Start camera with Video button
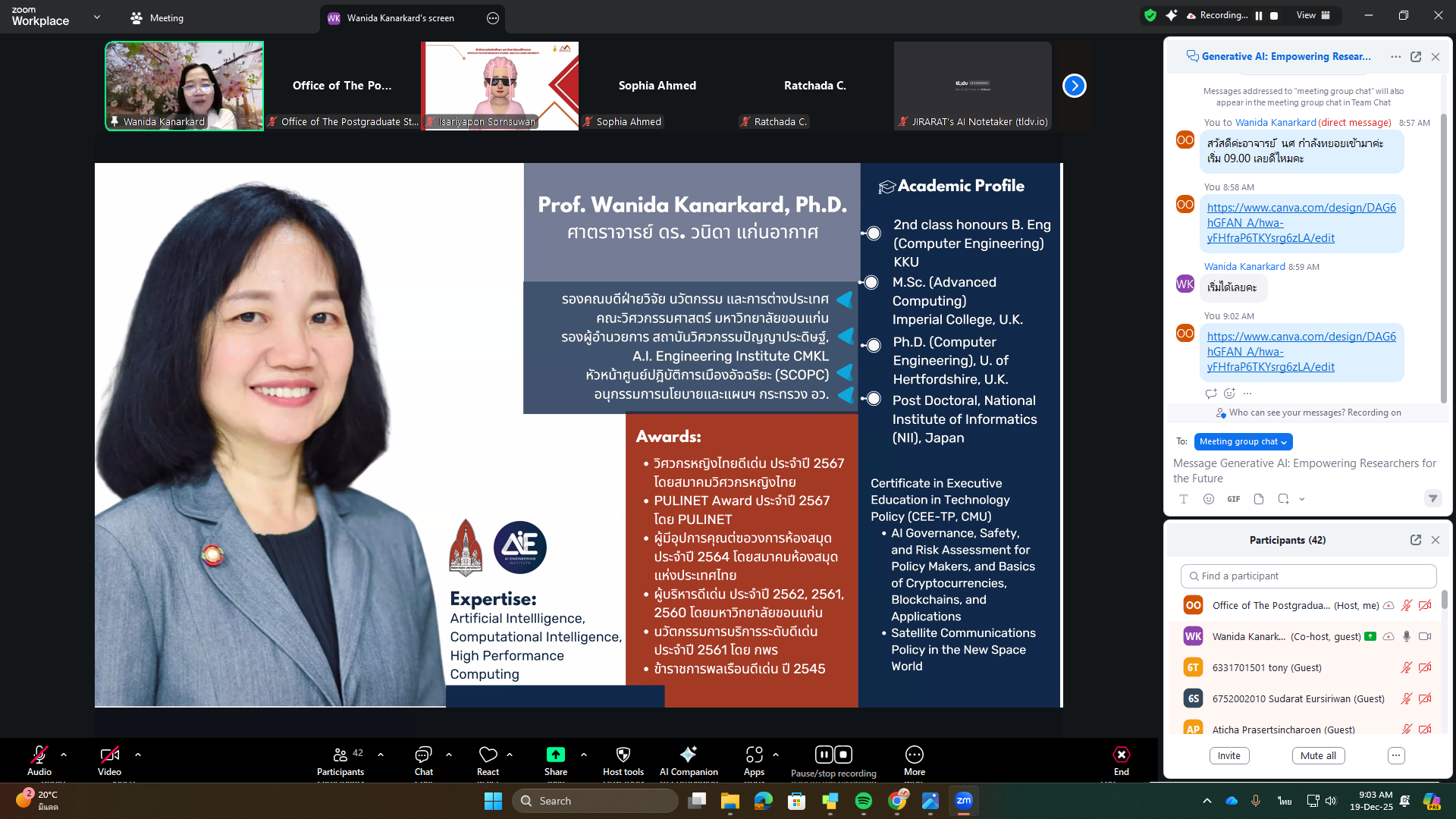Image resolution: width=1456 pixels, height=819 pixels. pyautogui.click(x=109, y=755)
